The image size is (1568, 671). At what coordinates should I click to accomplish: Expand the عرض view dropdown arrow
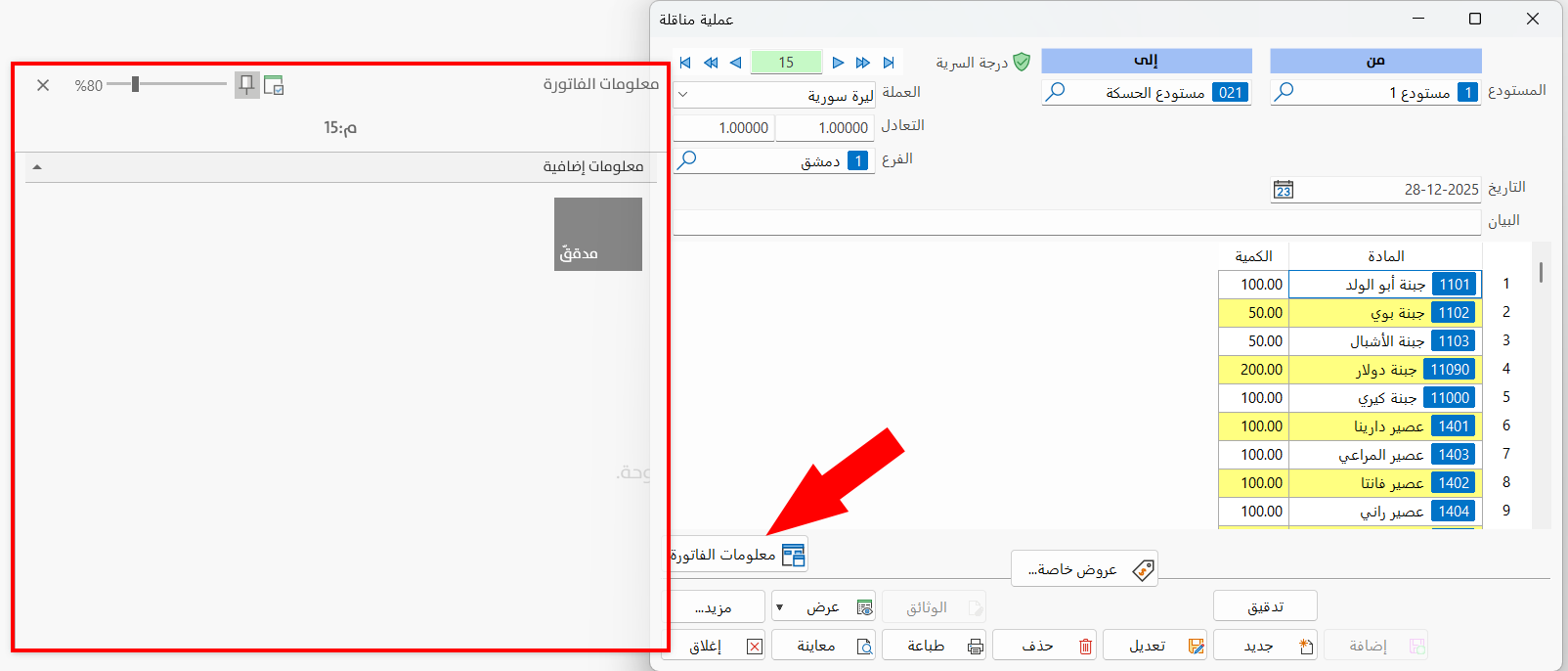pyautogui.click(x=780, y=607)
